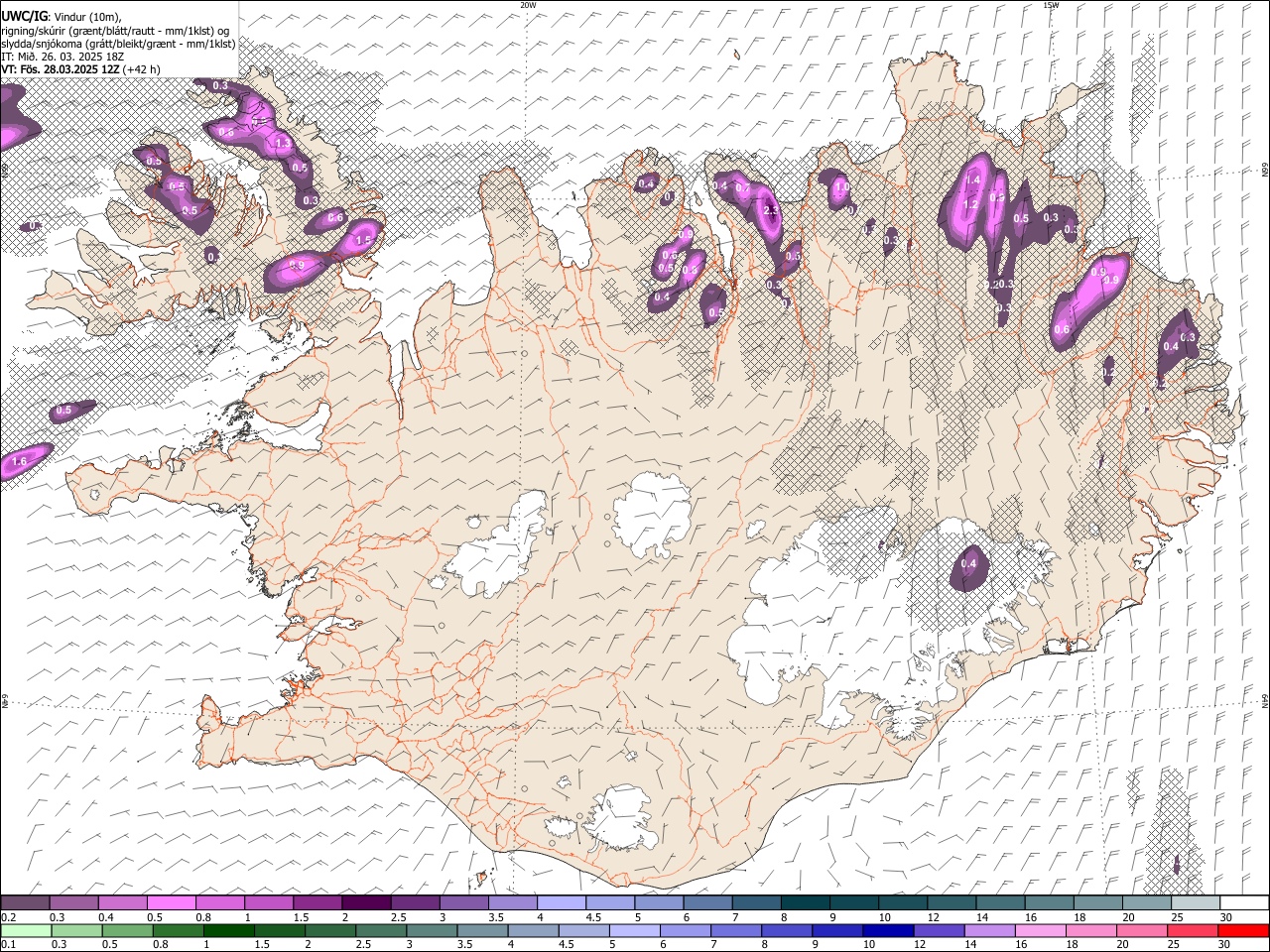Click the 1.4 snowfall value in northeast
Image resolution: width=1270 pixels, height=952 pixels.
(x=973, y=180)
